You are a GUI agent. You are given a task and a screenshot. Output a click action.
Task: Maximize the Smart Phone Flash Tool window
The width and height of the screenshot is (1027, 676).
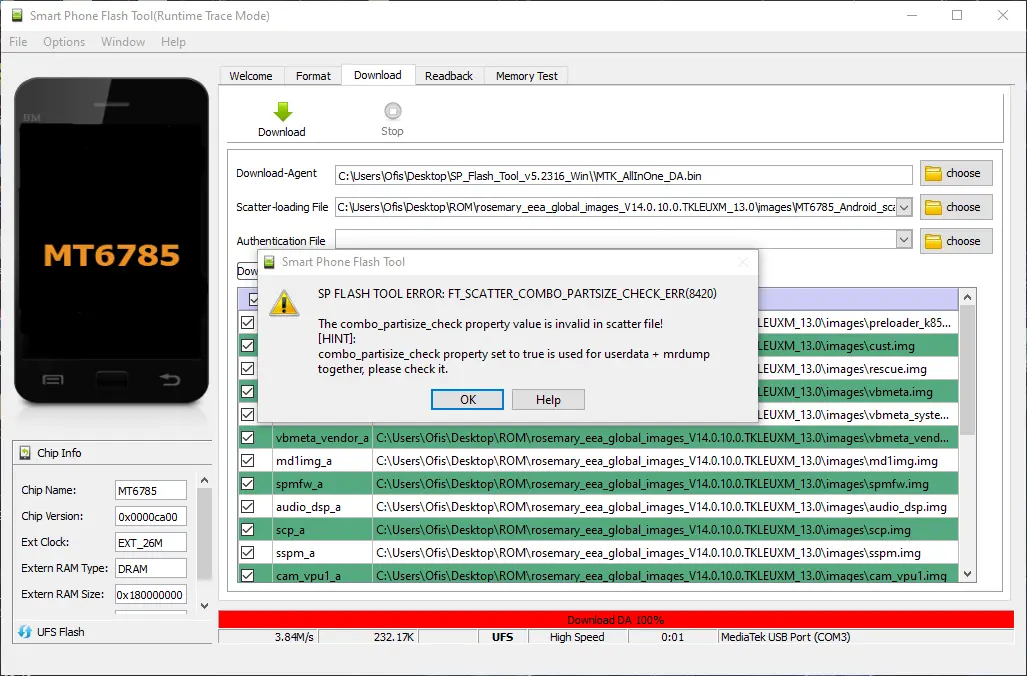pyautogui.click(x=957, y=15)
